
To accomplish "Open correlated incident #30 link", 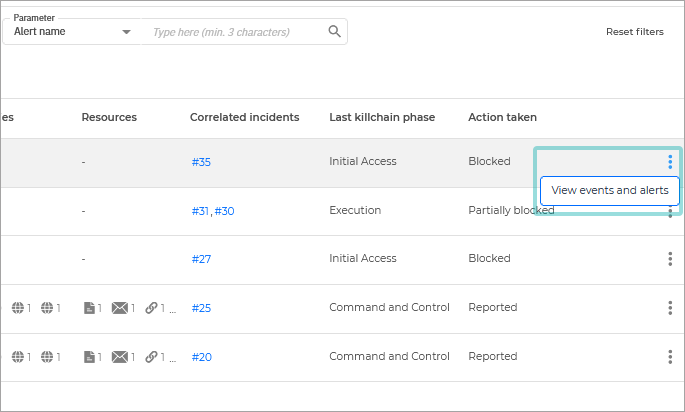I will [x=224, y=211].
